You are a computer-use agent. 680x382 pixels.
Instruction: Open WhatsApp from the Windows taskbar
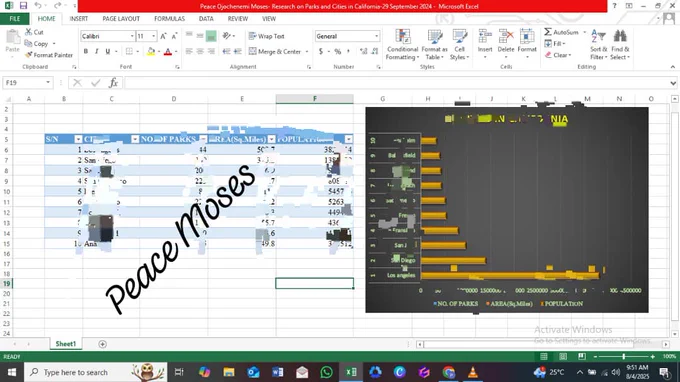[326, 372]
